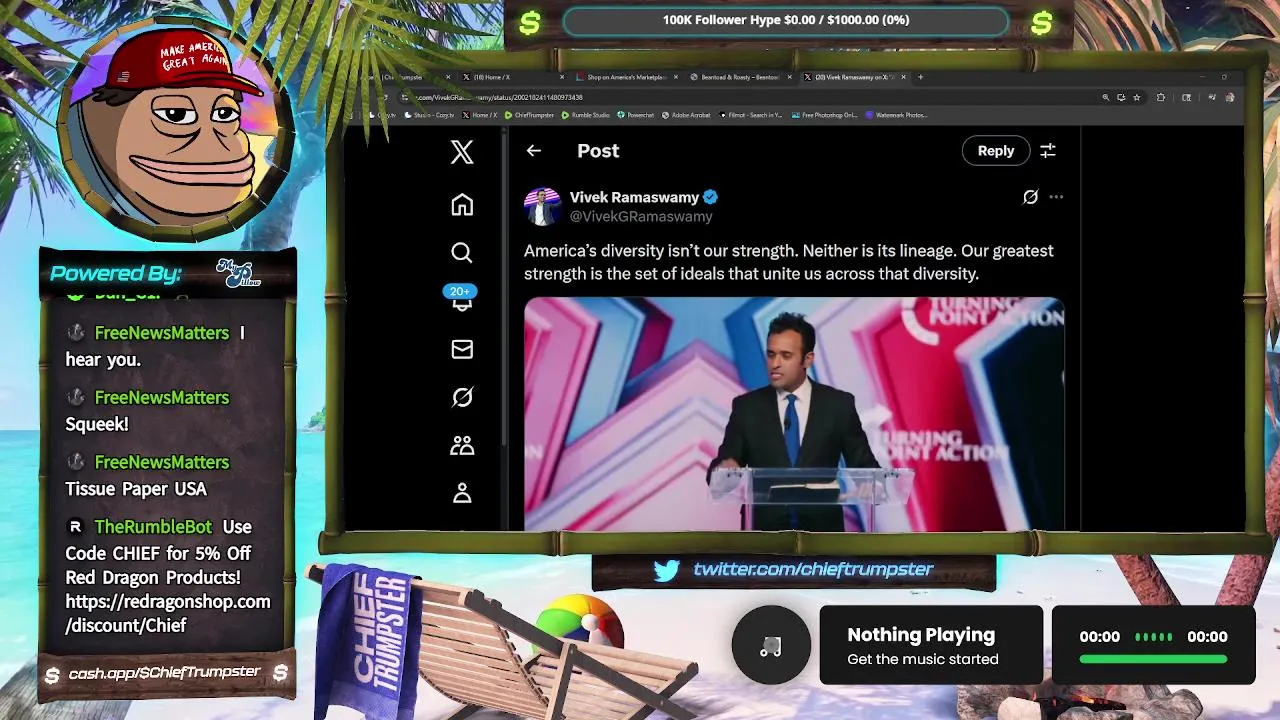This screenshot has height=720, width=1280.
Task: Click the Vivek Ramaswamy display name
Action: tap(634, 197)
